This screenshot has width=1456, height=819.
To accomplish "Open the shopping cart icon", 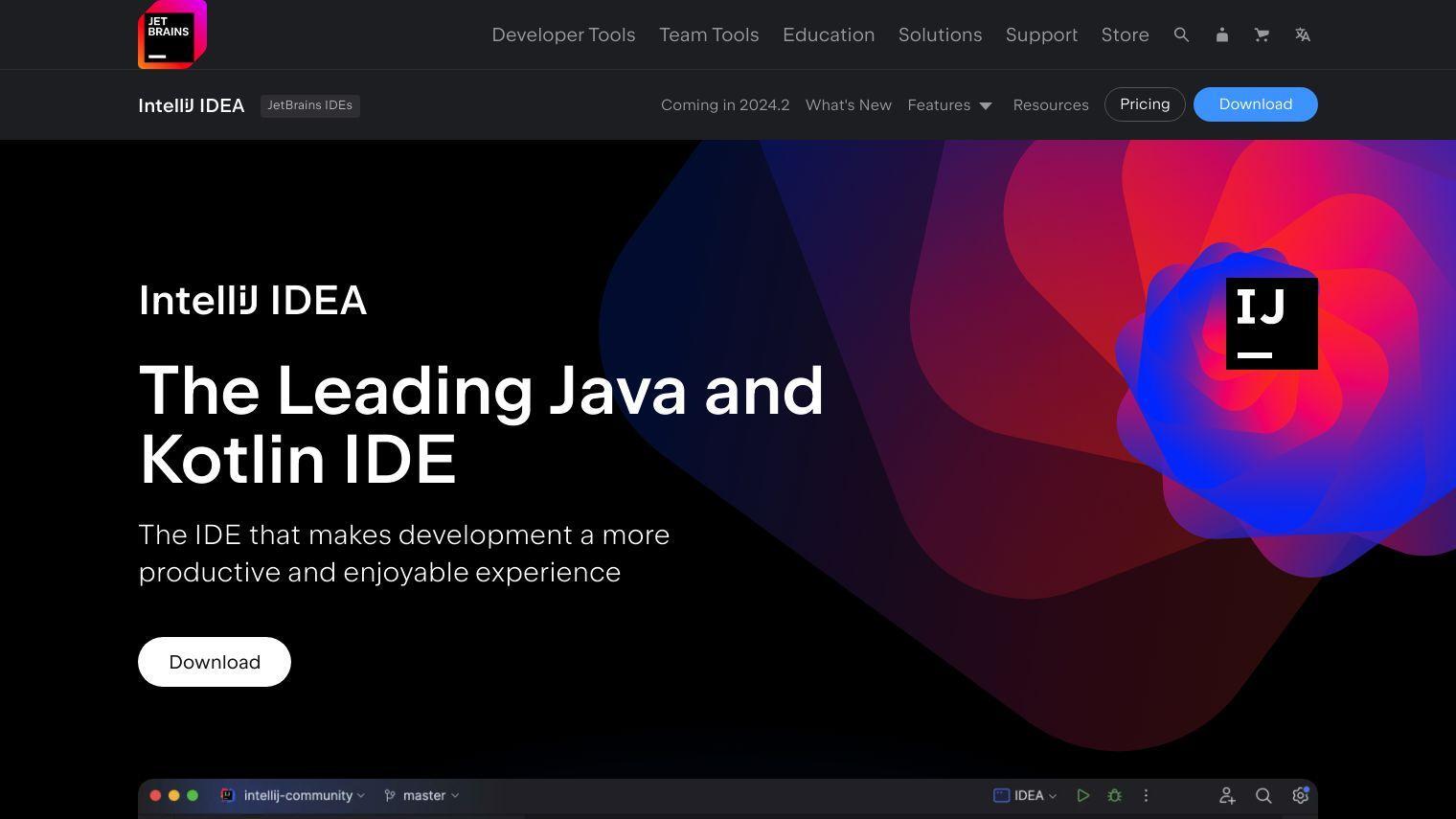I will click(1262, 34).
